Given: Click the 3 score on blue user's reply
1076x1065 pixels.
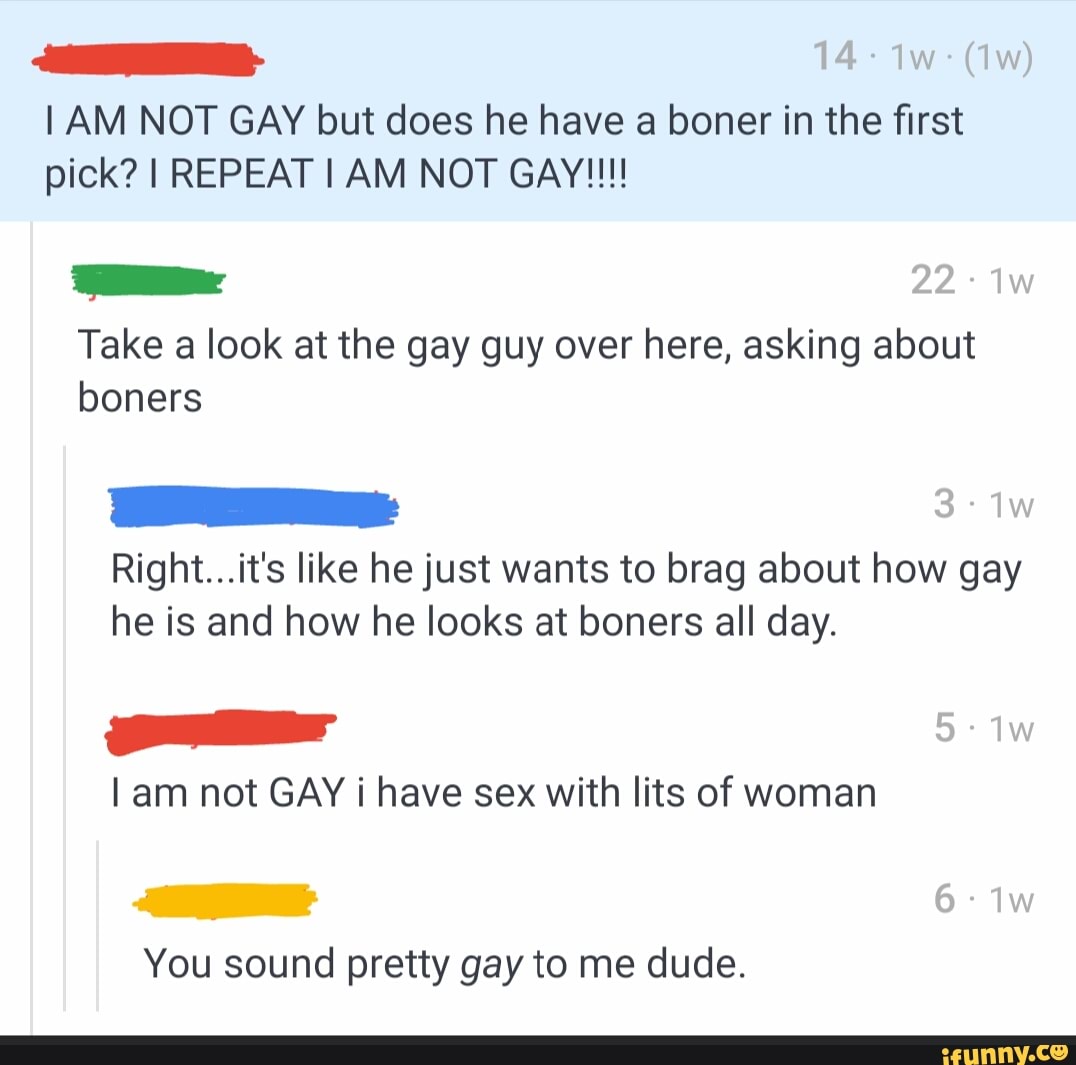Looking at the screenshot, I should point(944,504).
